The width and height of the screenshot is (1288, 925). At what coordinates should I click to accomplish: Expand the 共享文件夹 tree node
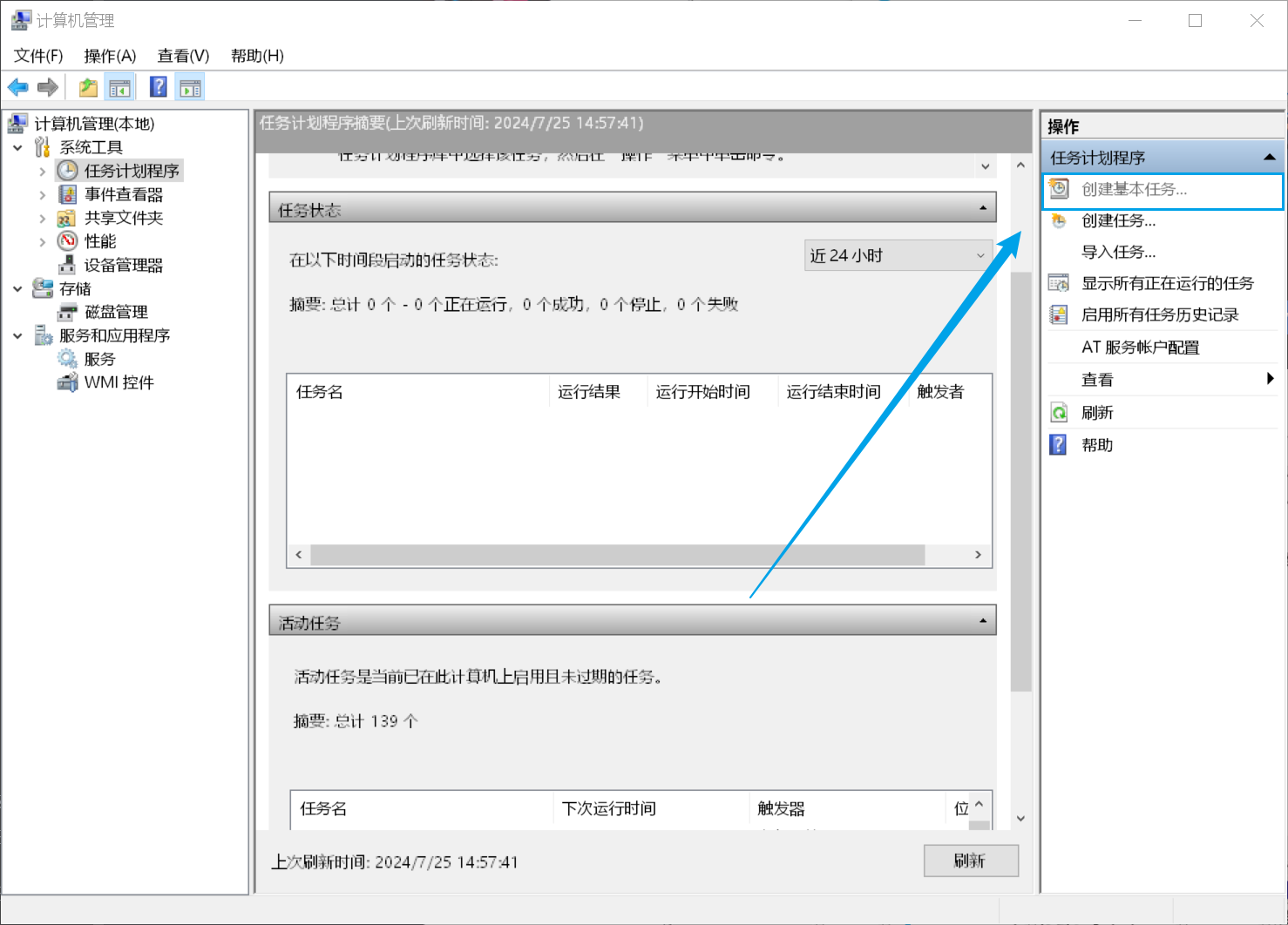pos(42,219)
